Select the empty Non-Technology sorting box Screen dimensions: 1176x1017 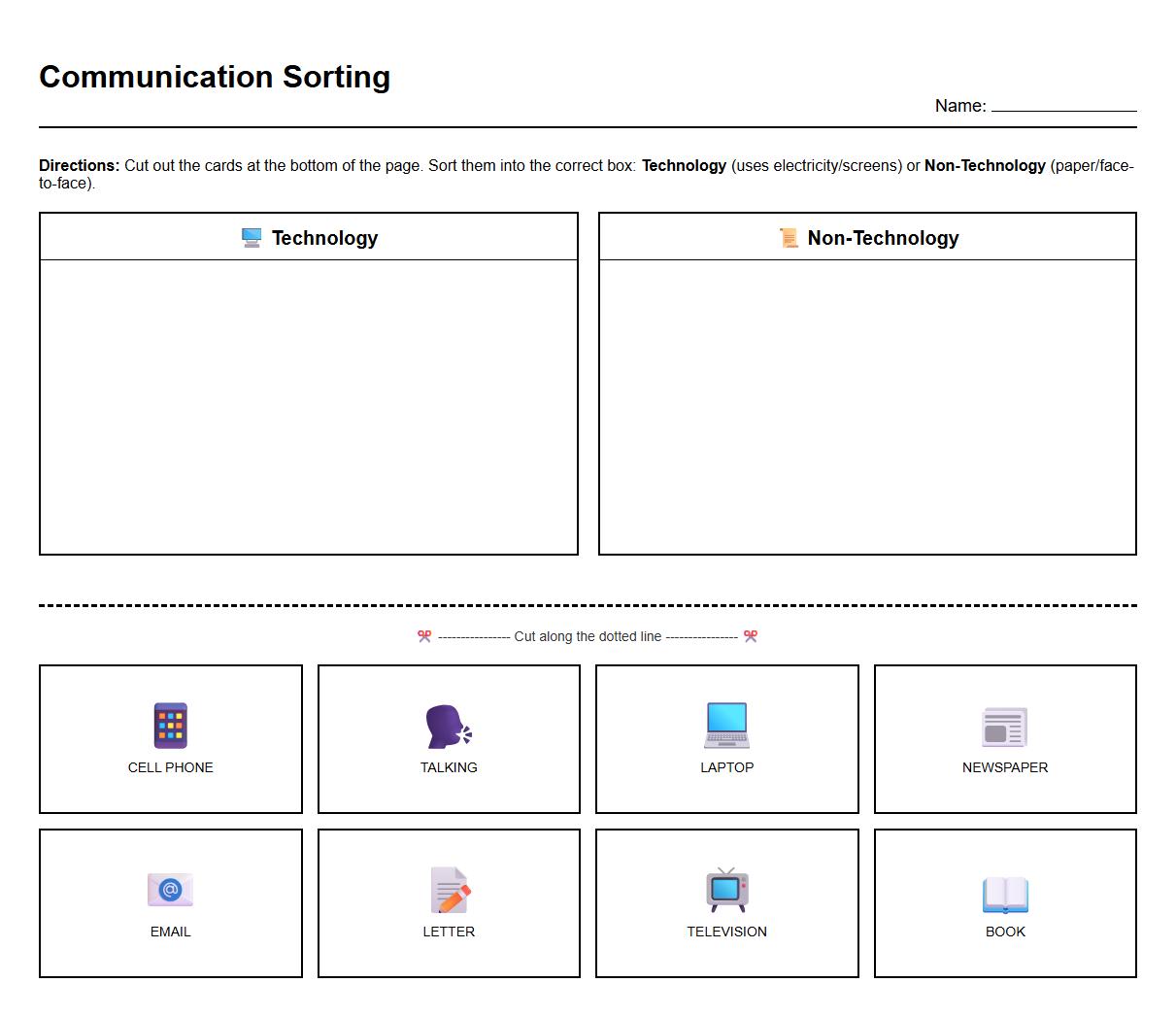click(867, 408)
